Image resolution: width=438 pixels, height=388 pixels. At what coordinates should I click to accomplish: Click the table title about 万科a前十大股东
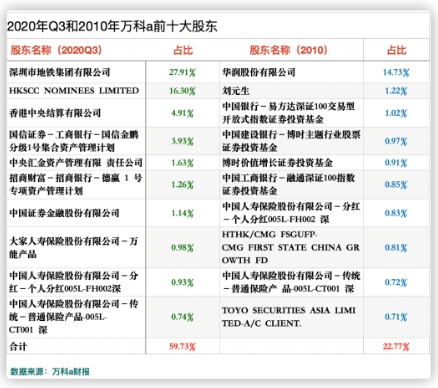click(112, 26)
